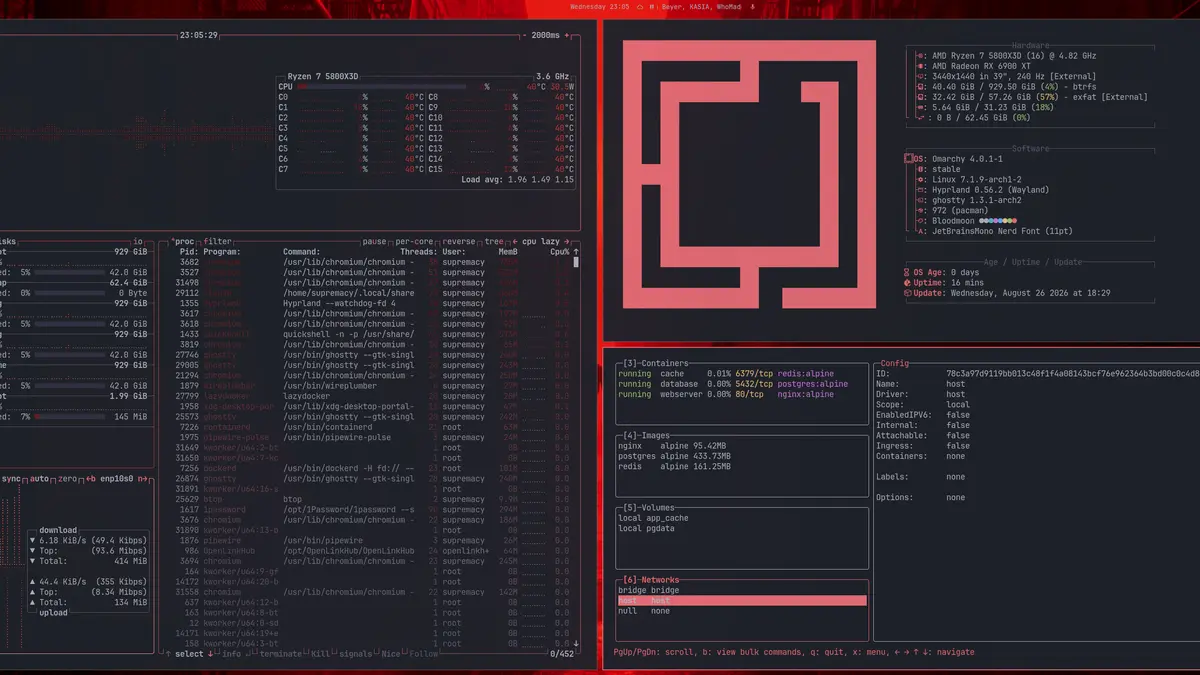This screenshot has height=675, width=1200.
Task: Select the database postgres container
Action: 741,384
